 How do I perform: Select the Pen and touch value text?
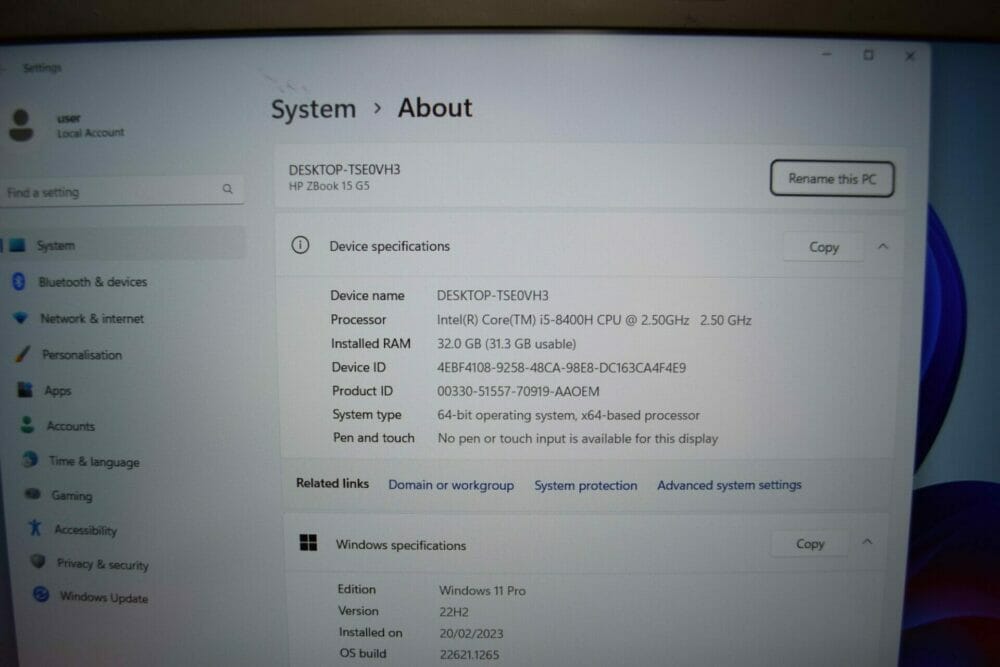coord(578,439)
